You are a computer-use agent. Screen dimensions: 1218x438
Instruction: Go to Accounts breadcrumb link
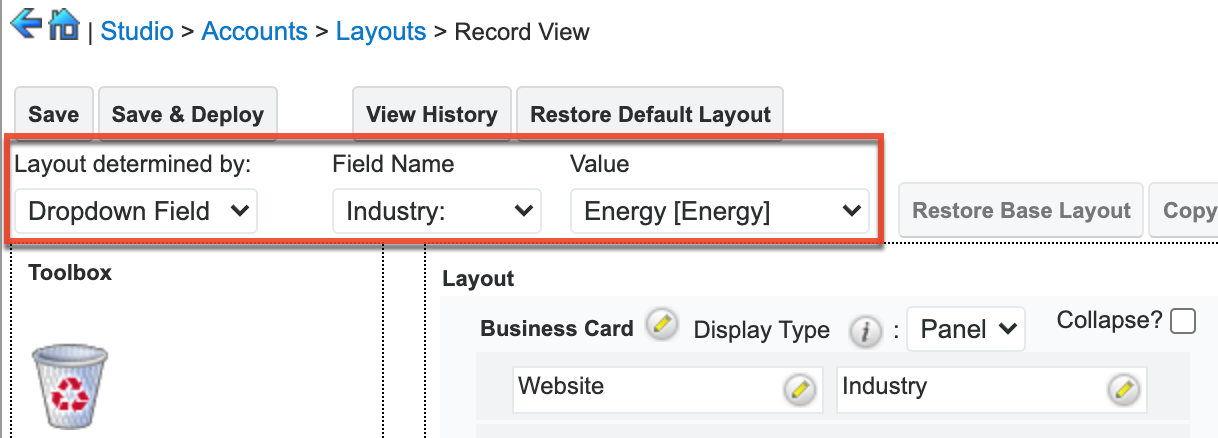(x=255, y=31)
